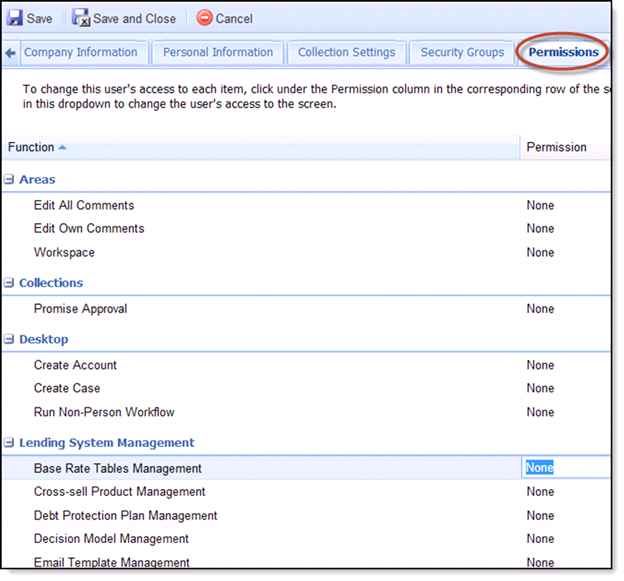Viewport: 624px width, 581px height.
Task: Select the Run Non-Person Workflow row
Action: tap(306, 412)
